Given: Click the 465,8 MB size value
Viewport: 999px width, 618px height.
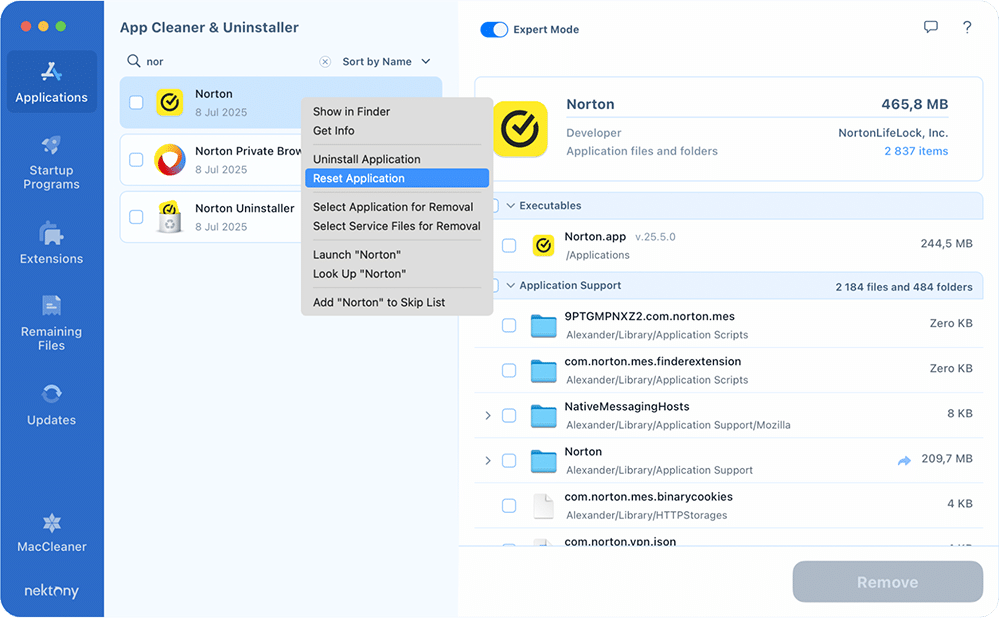Looking at the screenshot, I should tap(914, 104).
